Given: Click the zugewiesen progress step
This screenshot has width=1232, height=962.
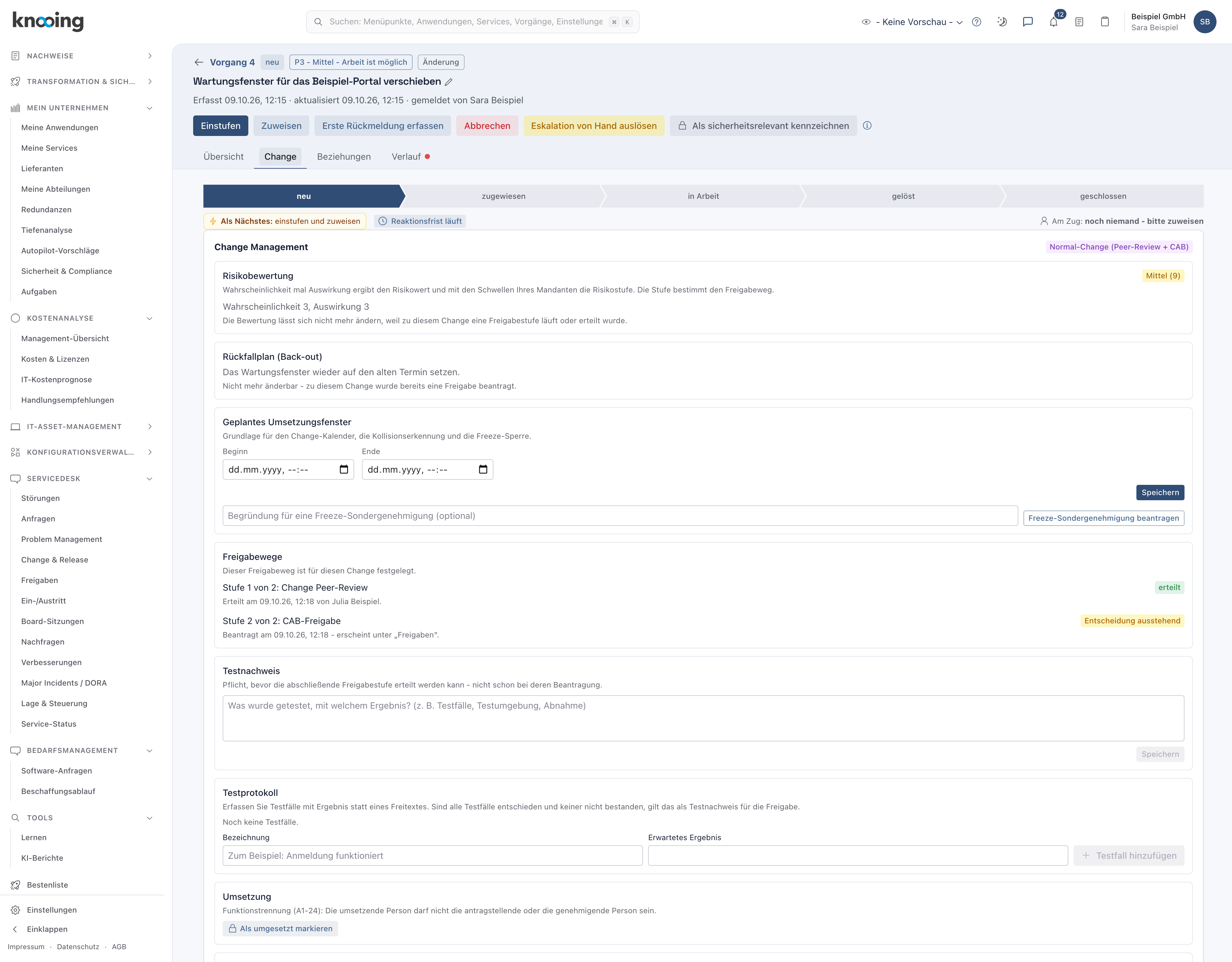Looking at the screenshot, I should 504,196.
